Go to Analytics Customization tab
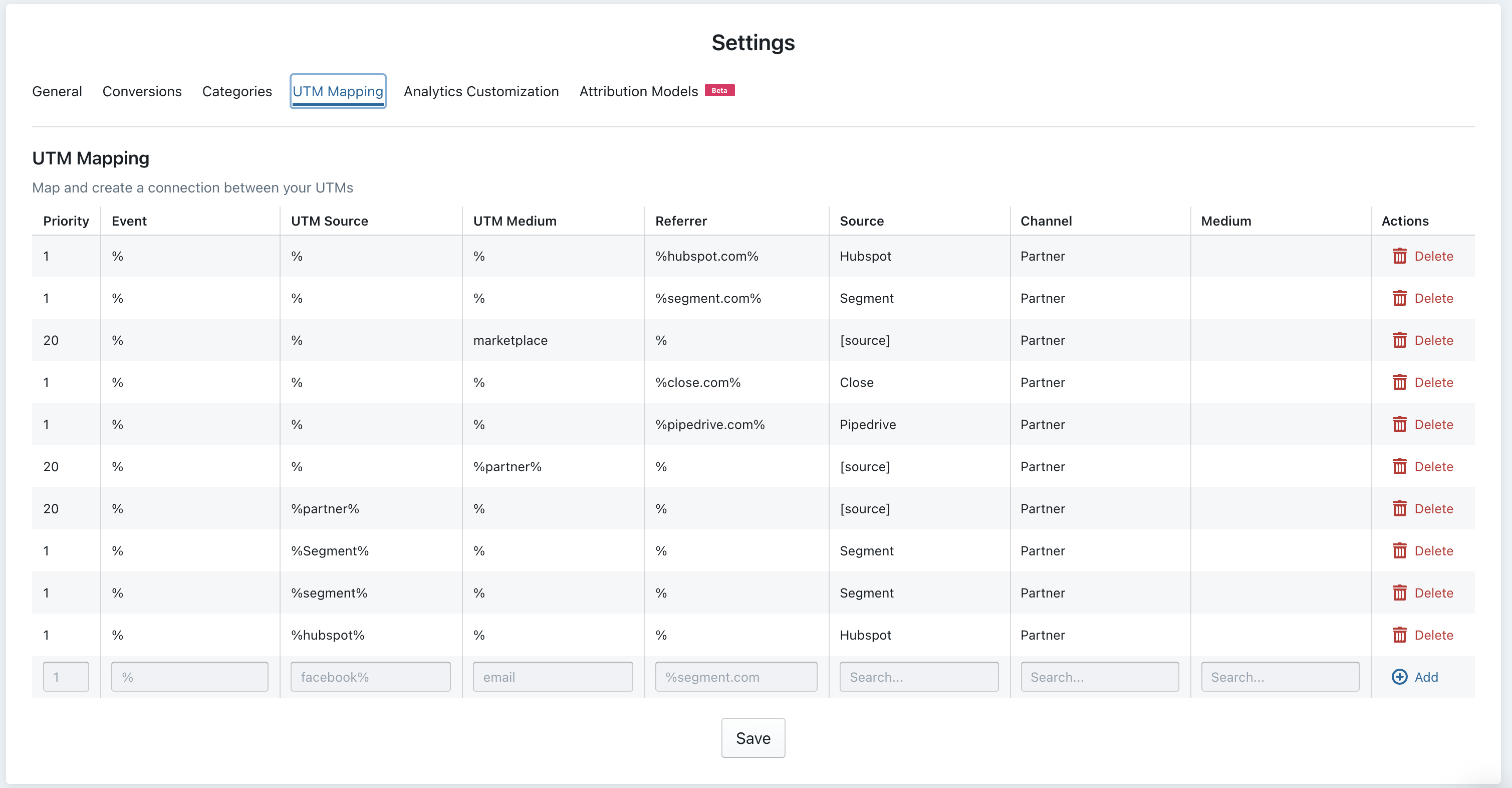Image resolution: width=1512 pixels, height=788 pixels. [481, 92]
